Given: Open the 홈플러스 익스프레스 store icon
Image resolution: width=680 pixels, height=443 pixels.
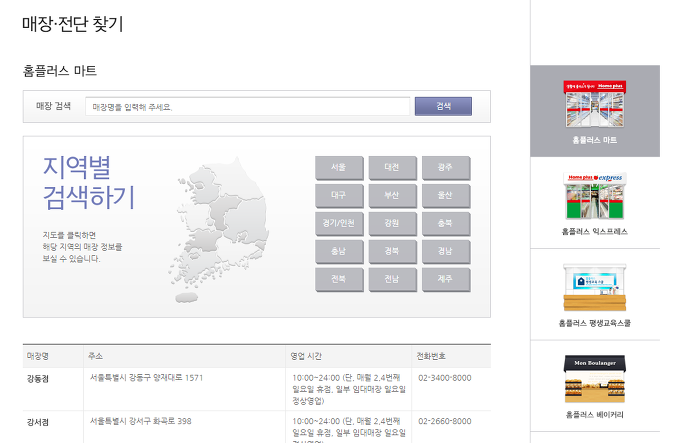Looking at the screenshot, I should coord(595,196).
